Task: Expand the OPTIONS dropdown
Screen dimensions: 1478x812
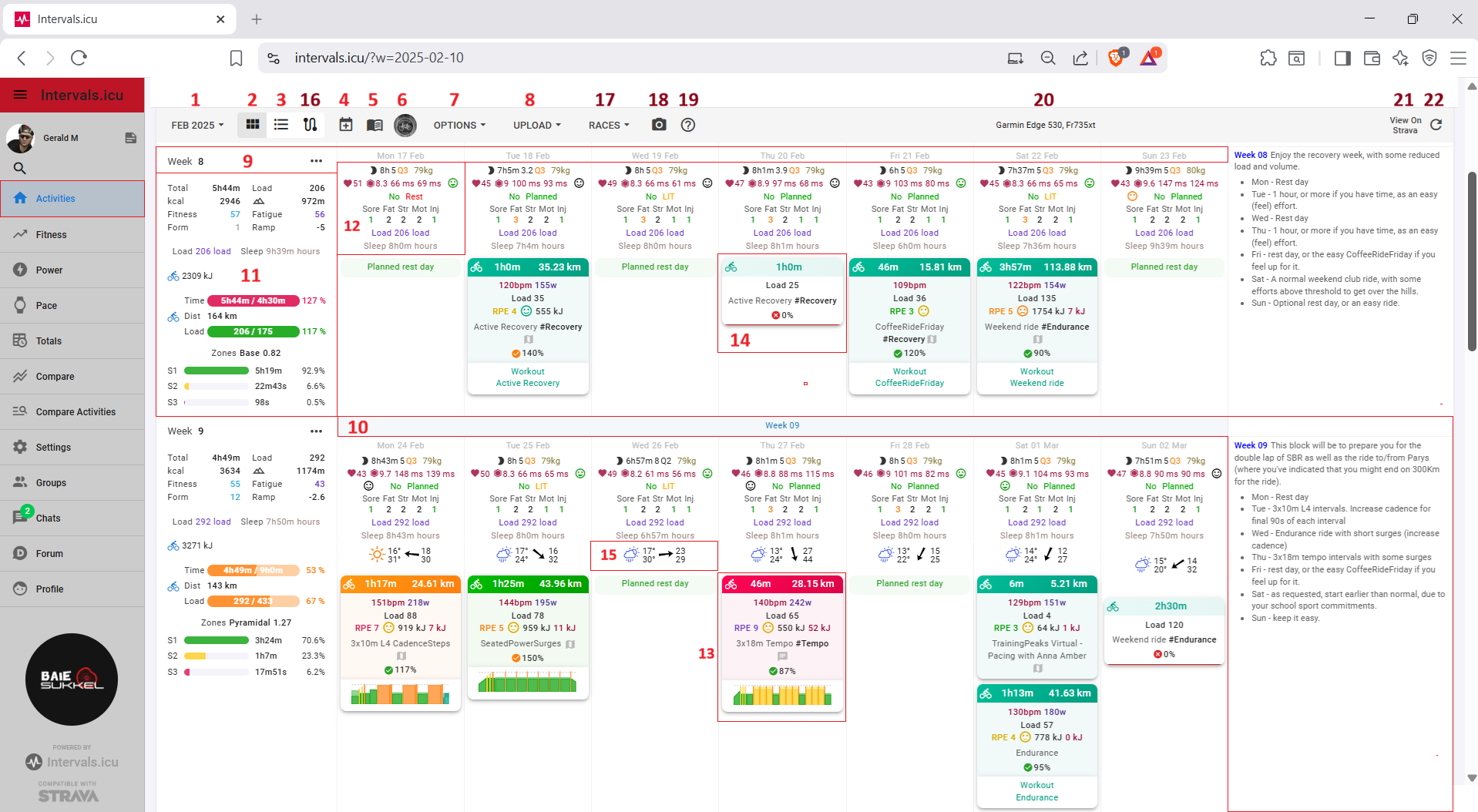Action: pos(459,125)
